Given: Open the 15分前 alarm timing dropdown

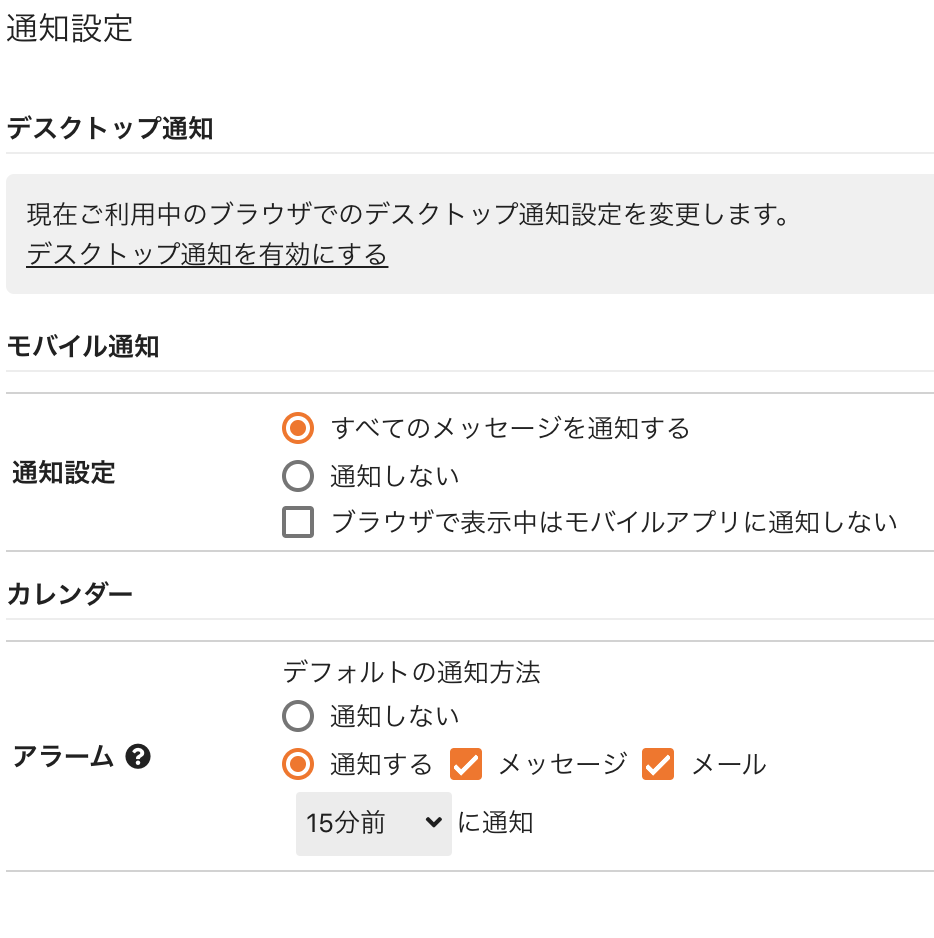Looking at the screenshot, I should click(374, 824).
